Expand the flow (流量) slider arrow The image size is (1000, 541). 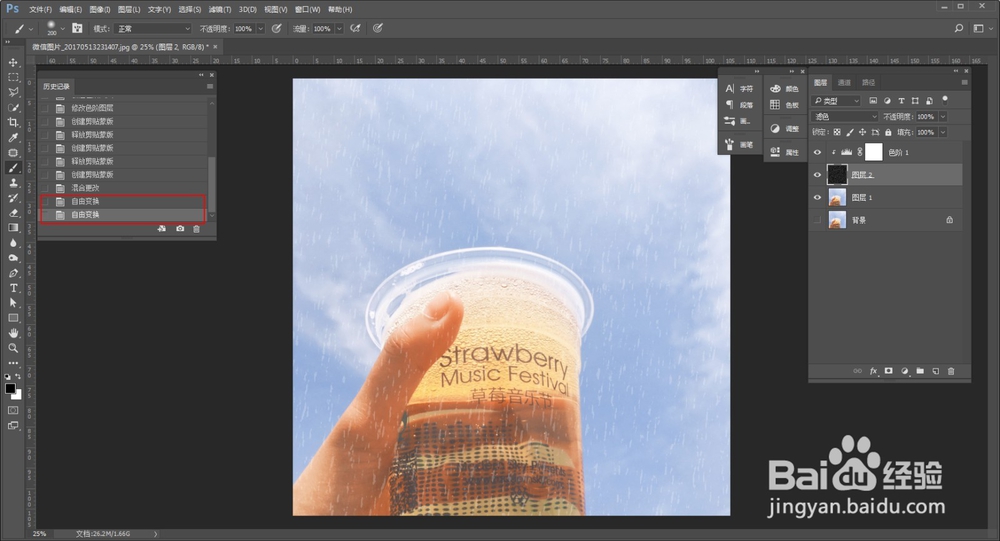(x=339, y=29)
